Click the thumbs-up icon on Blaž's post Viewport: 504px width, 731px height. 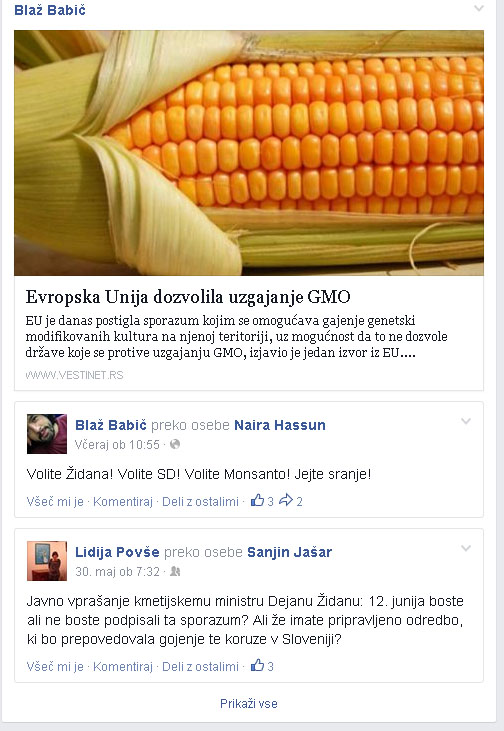[257, 501]
